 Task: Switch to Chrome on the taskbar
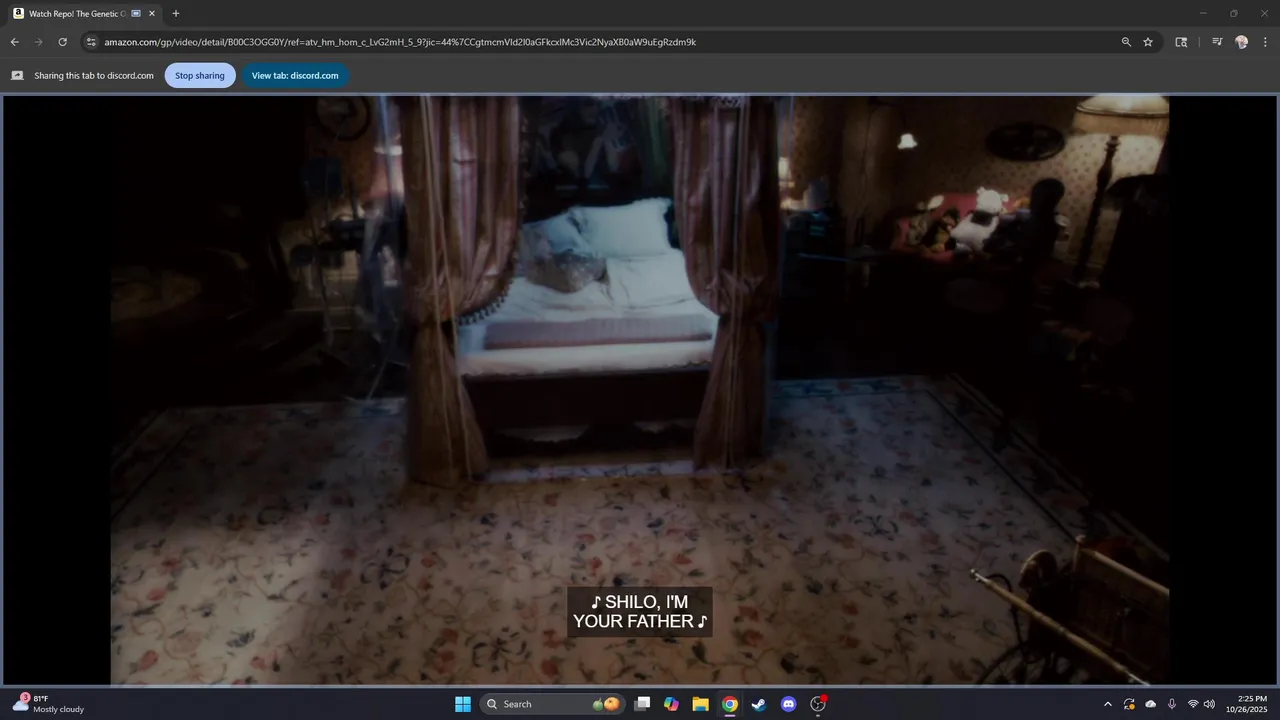pyautogui.click(x=730, y=704)
